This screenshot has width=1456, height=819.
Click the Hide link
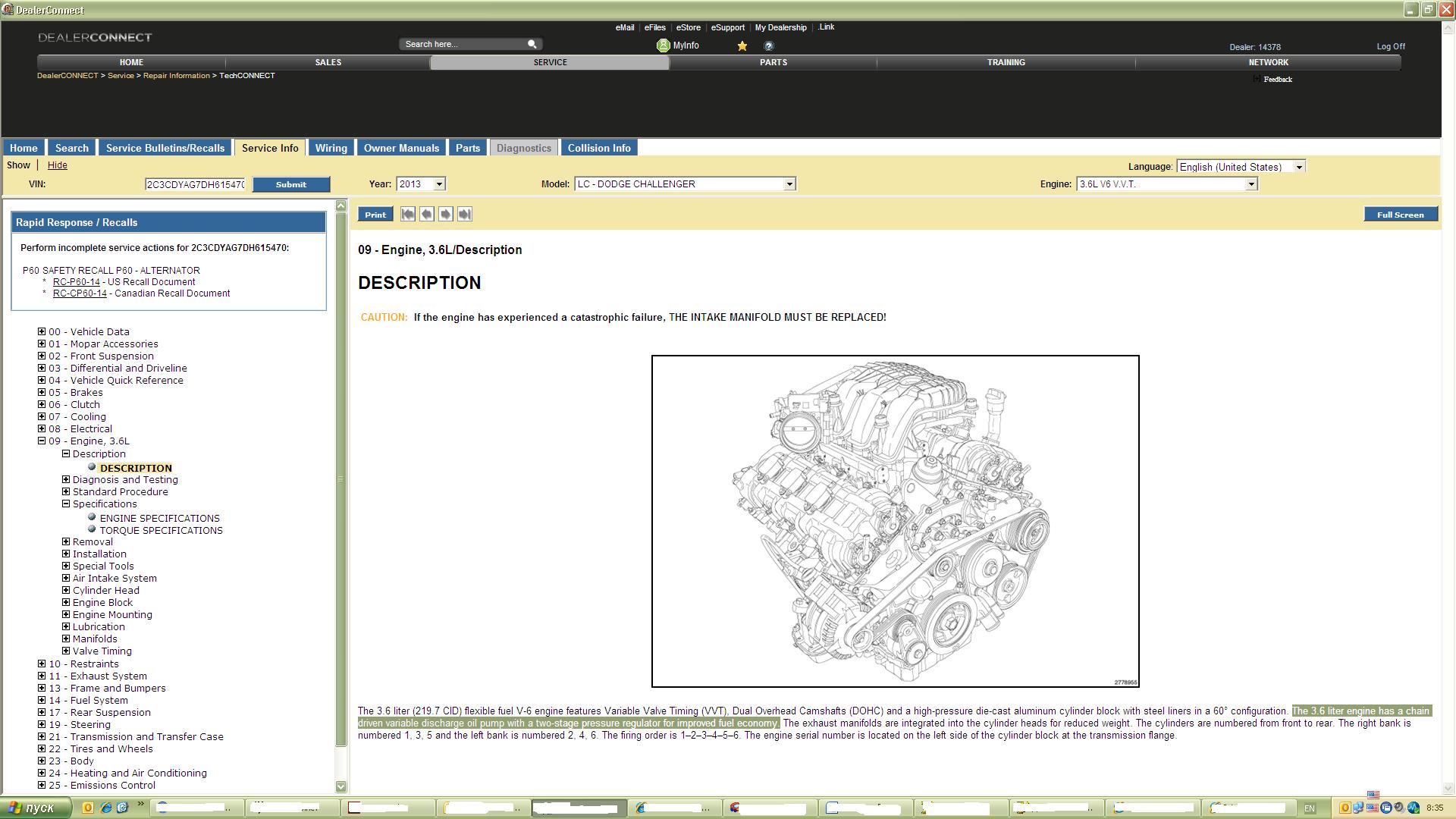click(57, 165)
